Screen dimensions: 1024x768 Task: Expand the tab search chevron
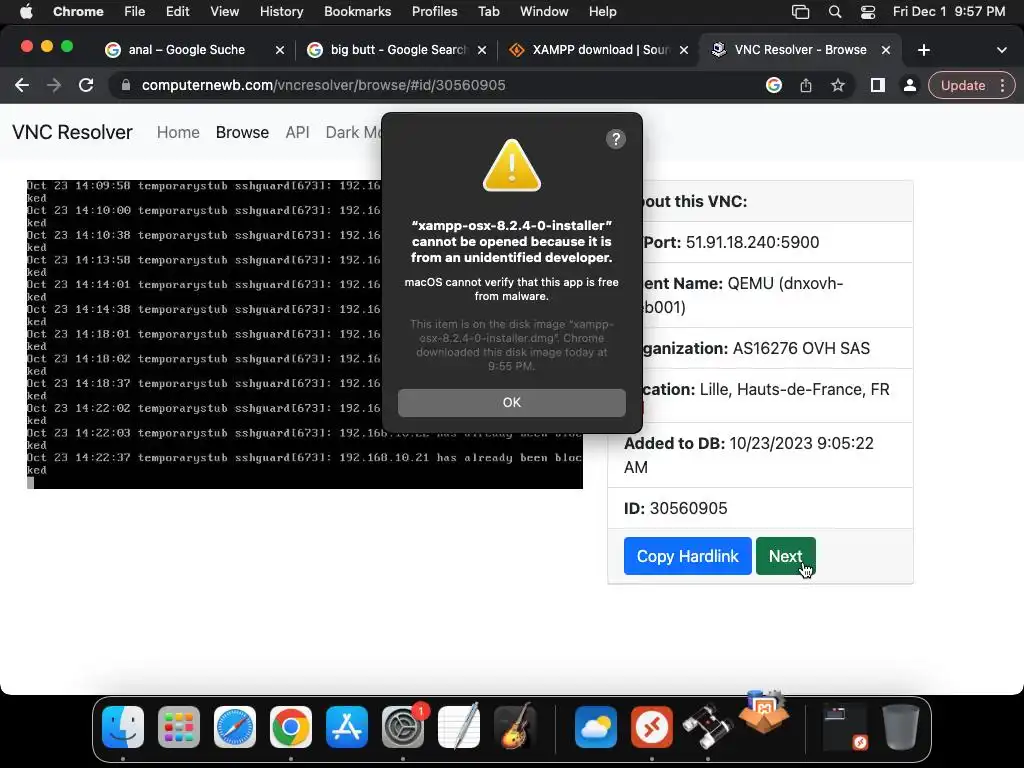click(x=1002, y=50)
